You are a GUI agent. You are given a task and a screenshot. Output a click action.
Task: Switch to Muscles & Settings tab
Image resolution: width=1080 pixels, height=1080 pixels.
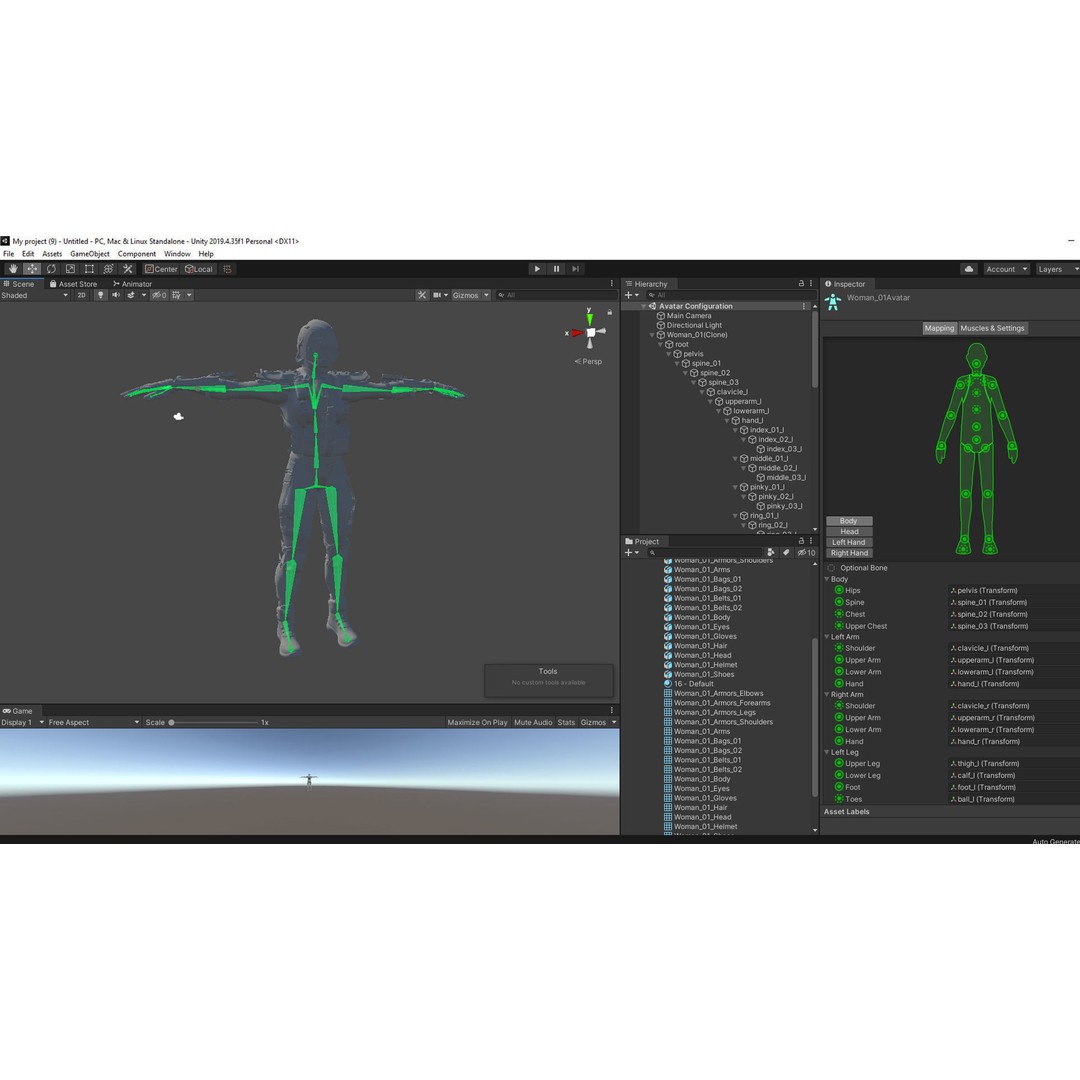(x=993, y=329)
